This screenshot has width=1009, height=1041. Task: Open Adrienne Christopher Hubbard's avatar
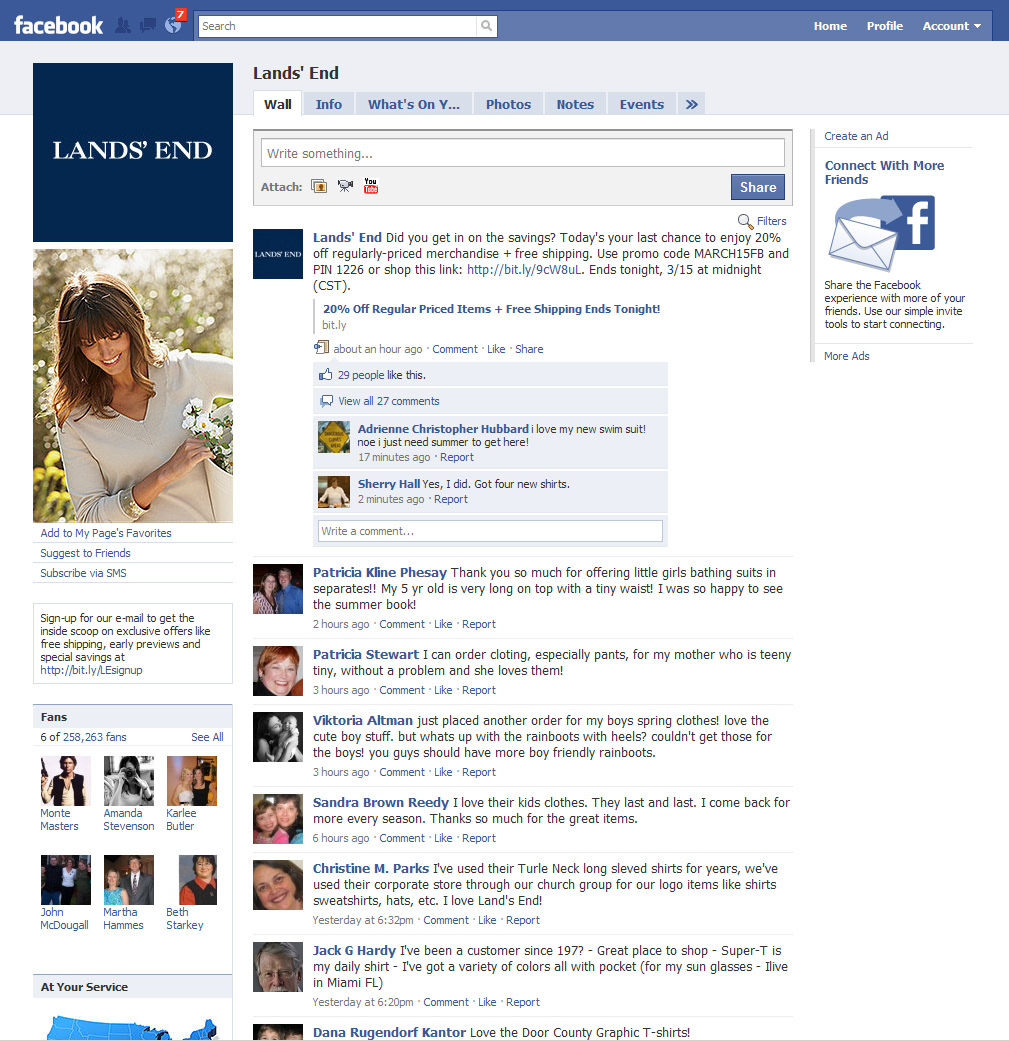(x=334, y=437)
